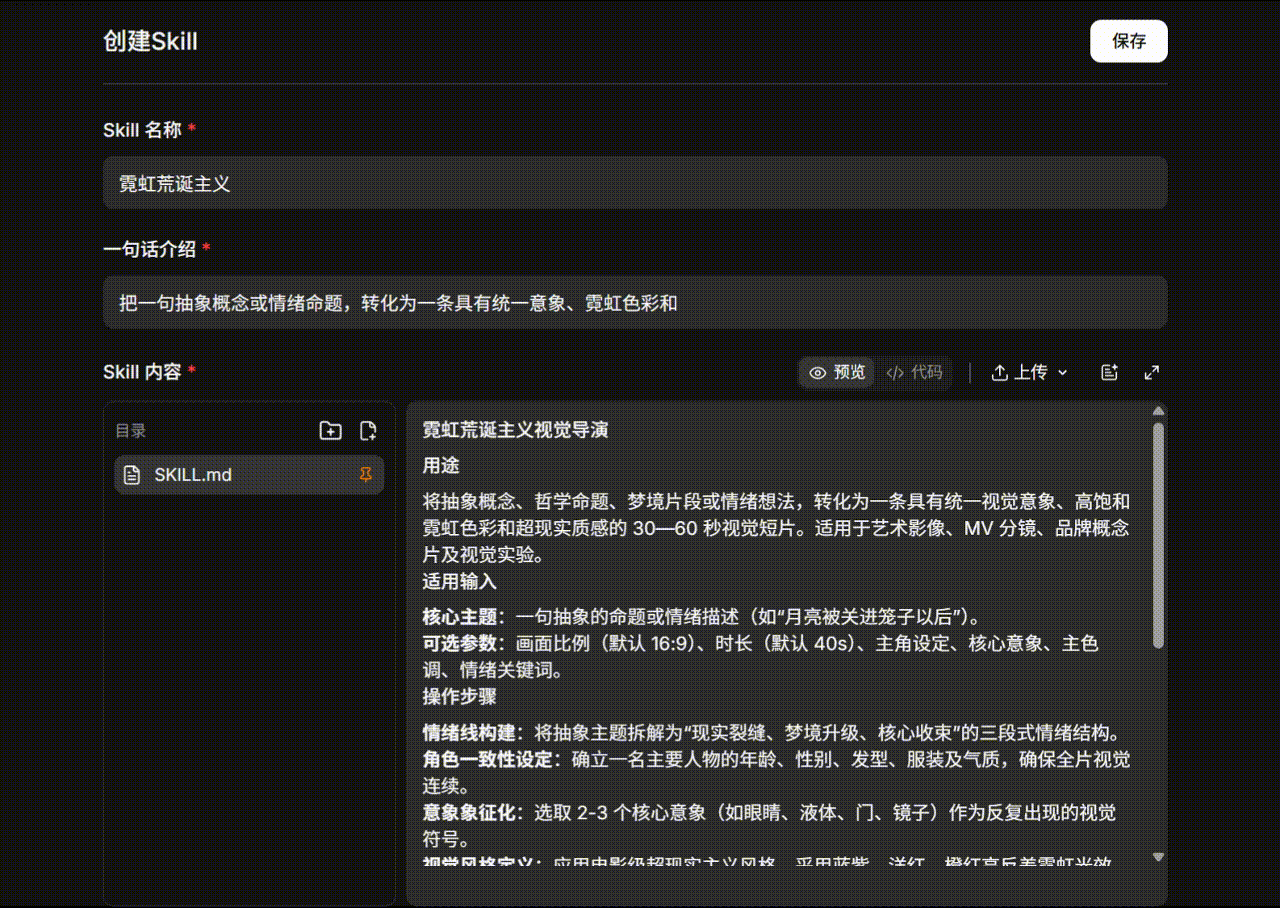Click the Skill 内容 label
Image resolution: width=1280 pixels, height=908 pixels.
[142, 372]
